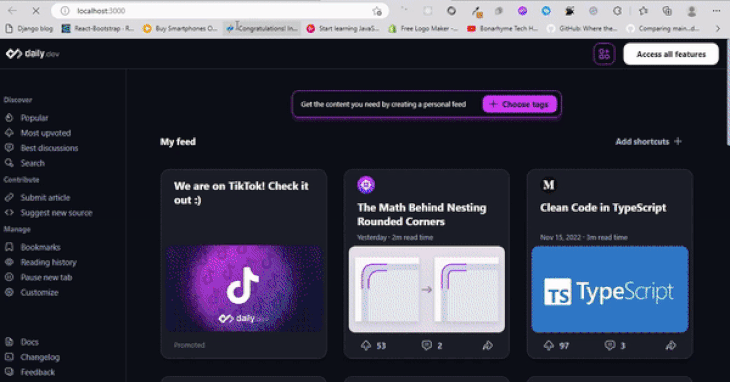The image size is (730, 382).
Task: Open Free Logo Maker bookmark
Action: click(423, 28)
